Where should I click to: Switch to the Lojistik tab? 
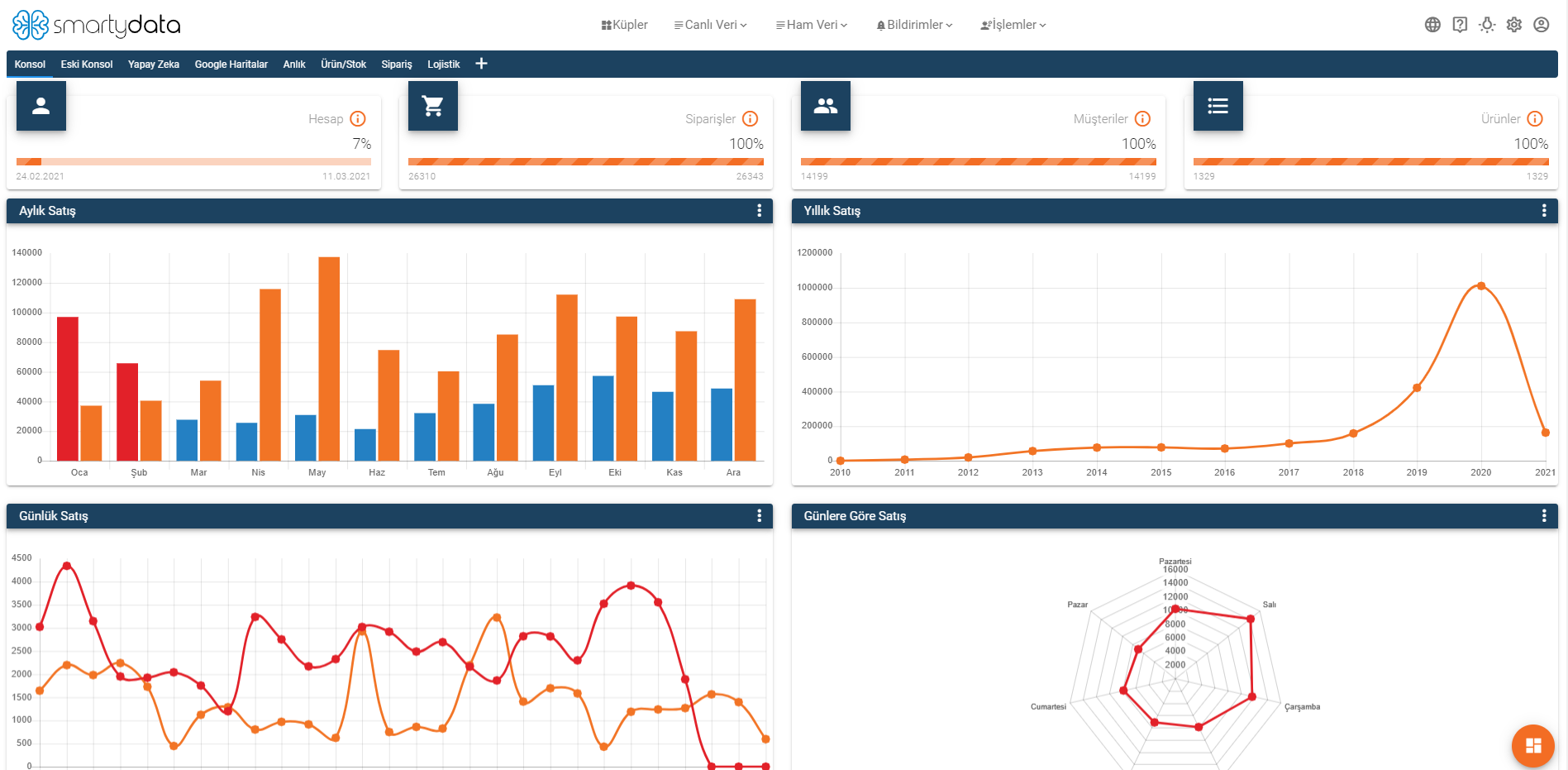444,65
